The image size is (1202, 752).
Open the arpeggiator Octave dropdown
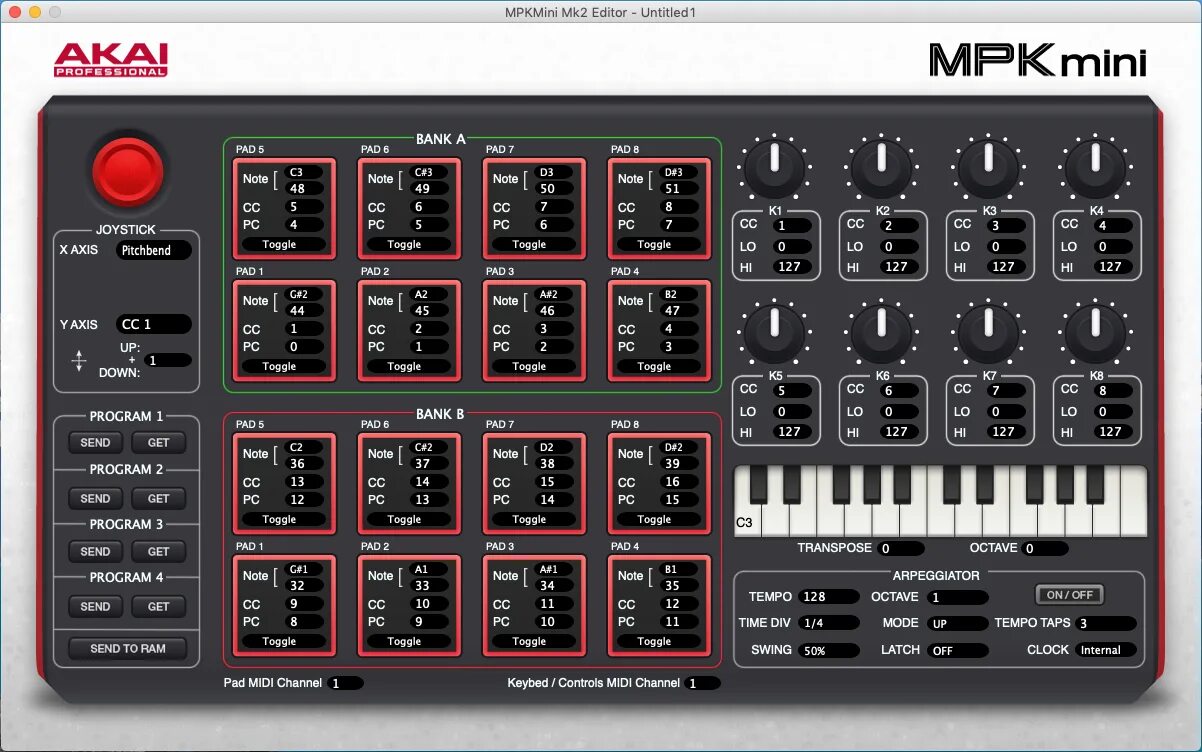pyautogui.click(x=958, y=597)
